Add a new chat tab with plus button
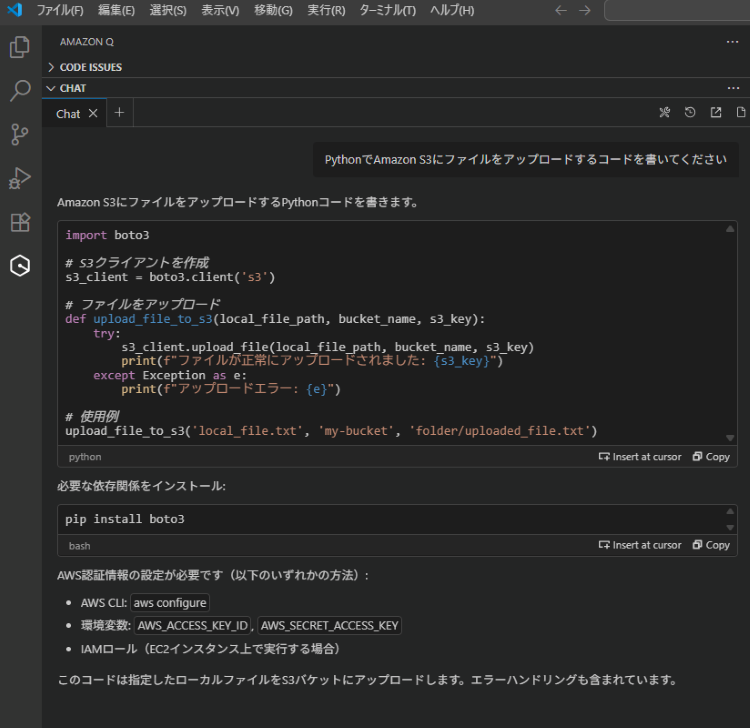 [x=119, y=113]
